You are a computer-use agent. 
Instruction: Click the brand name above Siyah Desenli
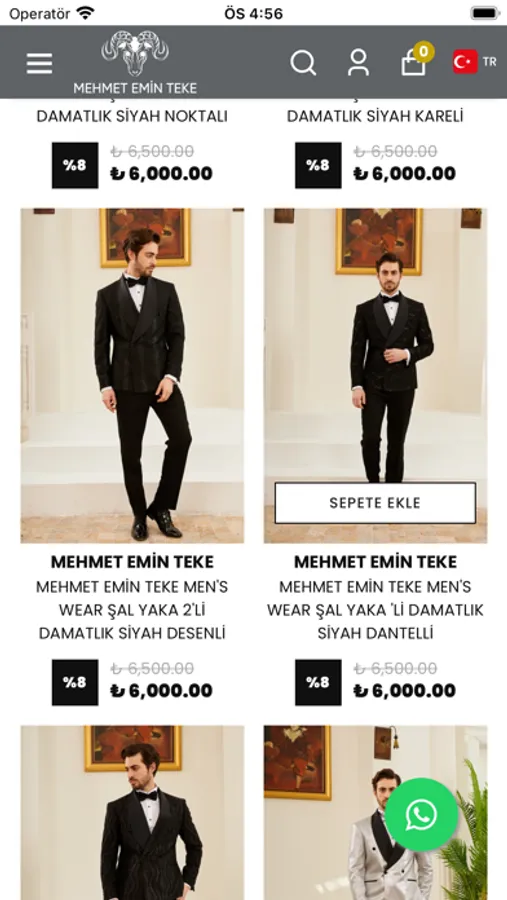(x=132, y=562)
